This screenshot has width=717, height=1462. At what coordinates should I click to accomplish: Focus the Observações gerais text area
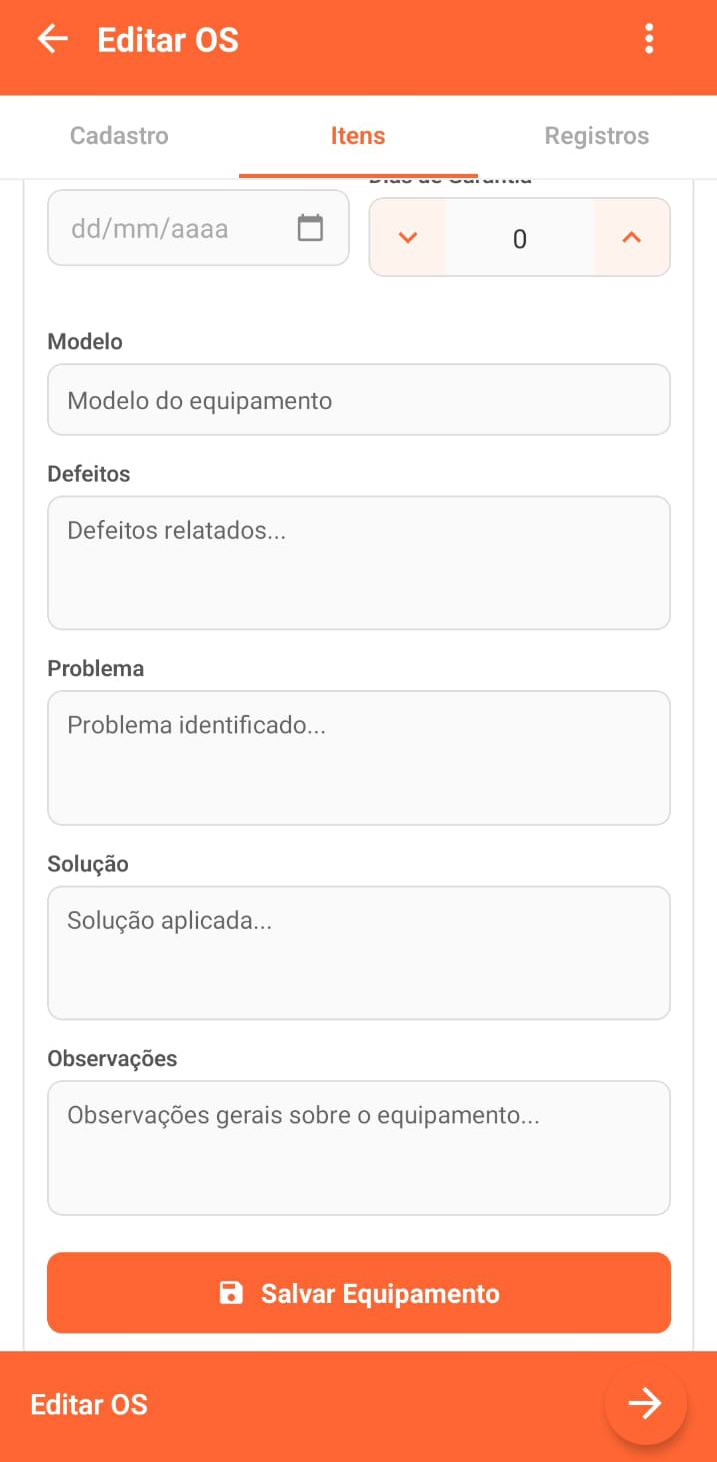[358, 1147]
